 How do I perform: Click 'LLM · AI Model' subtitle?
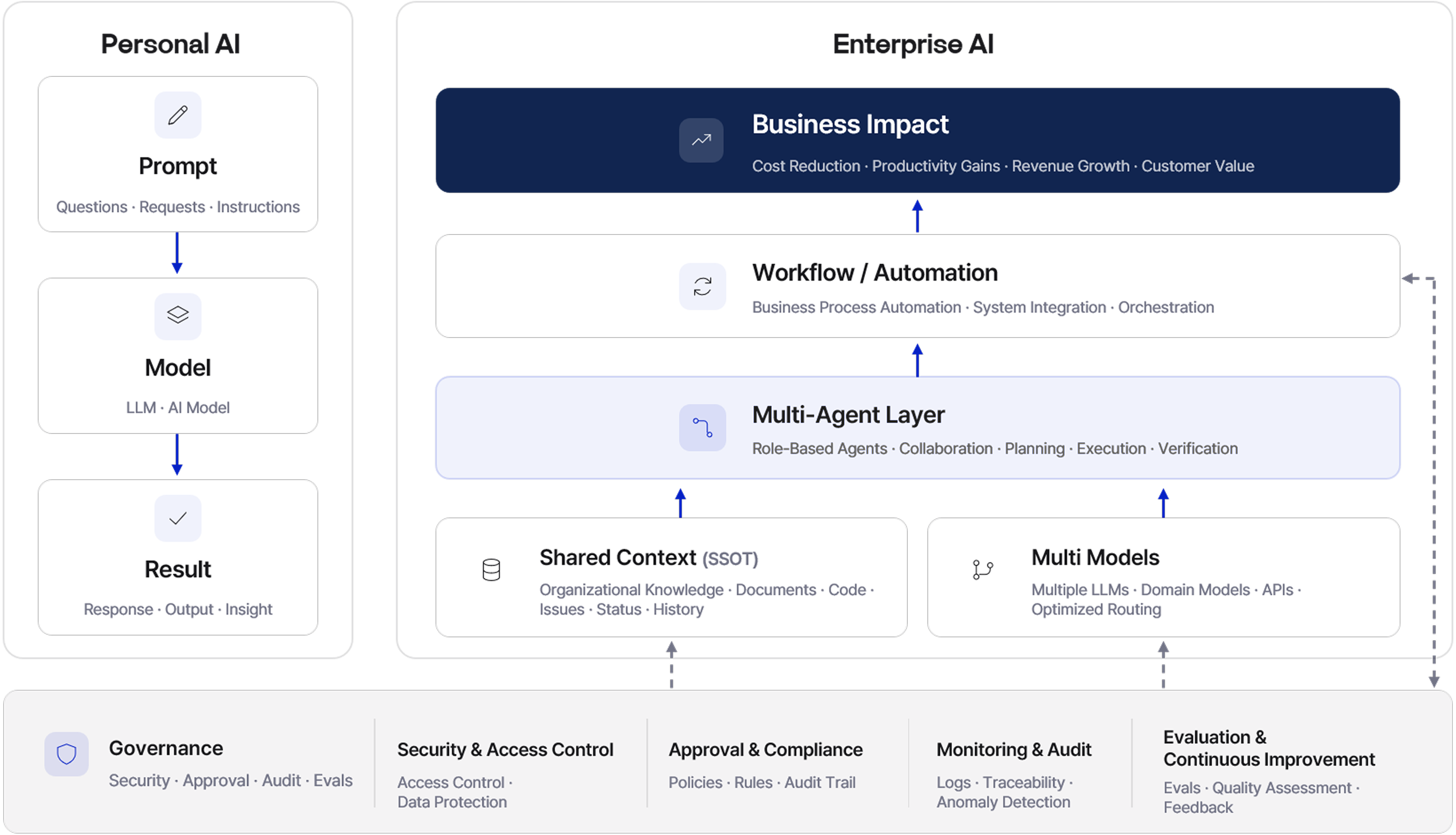click(178, 407)
